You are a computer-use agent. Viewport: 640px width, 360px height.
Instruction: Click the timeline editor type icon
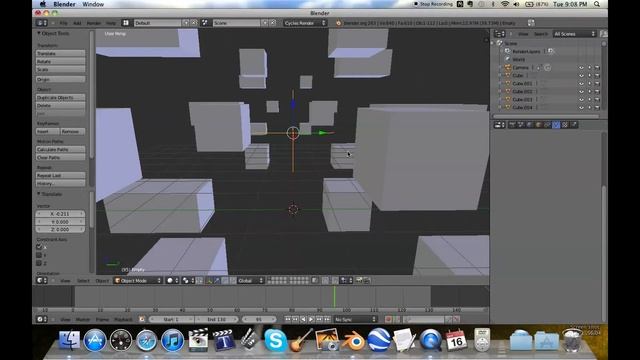[x=42, y=319]
